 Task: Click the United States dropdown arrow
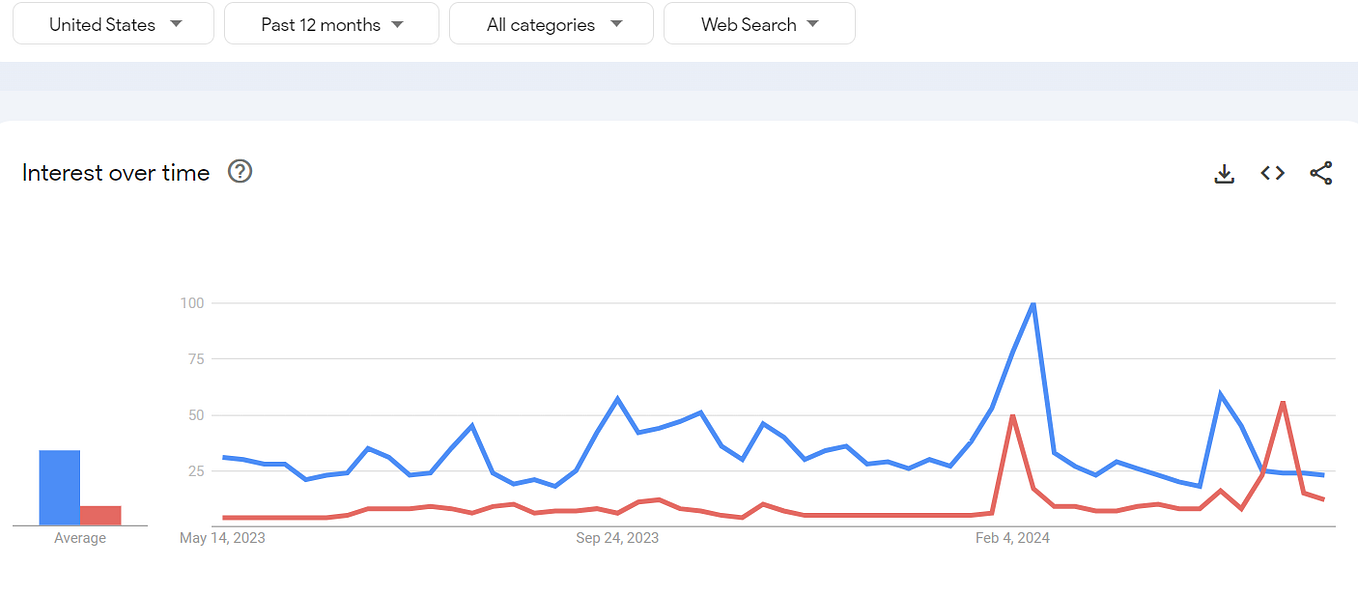(x=176, y=24)
